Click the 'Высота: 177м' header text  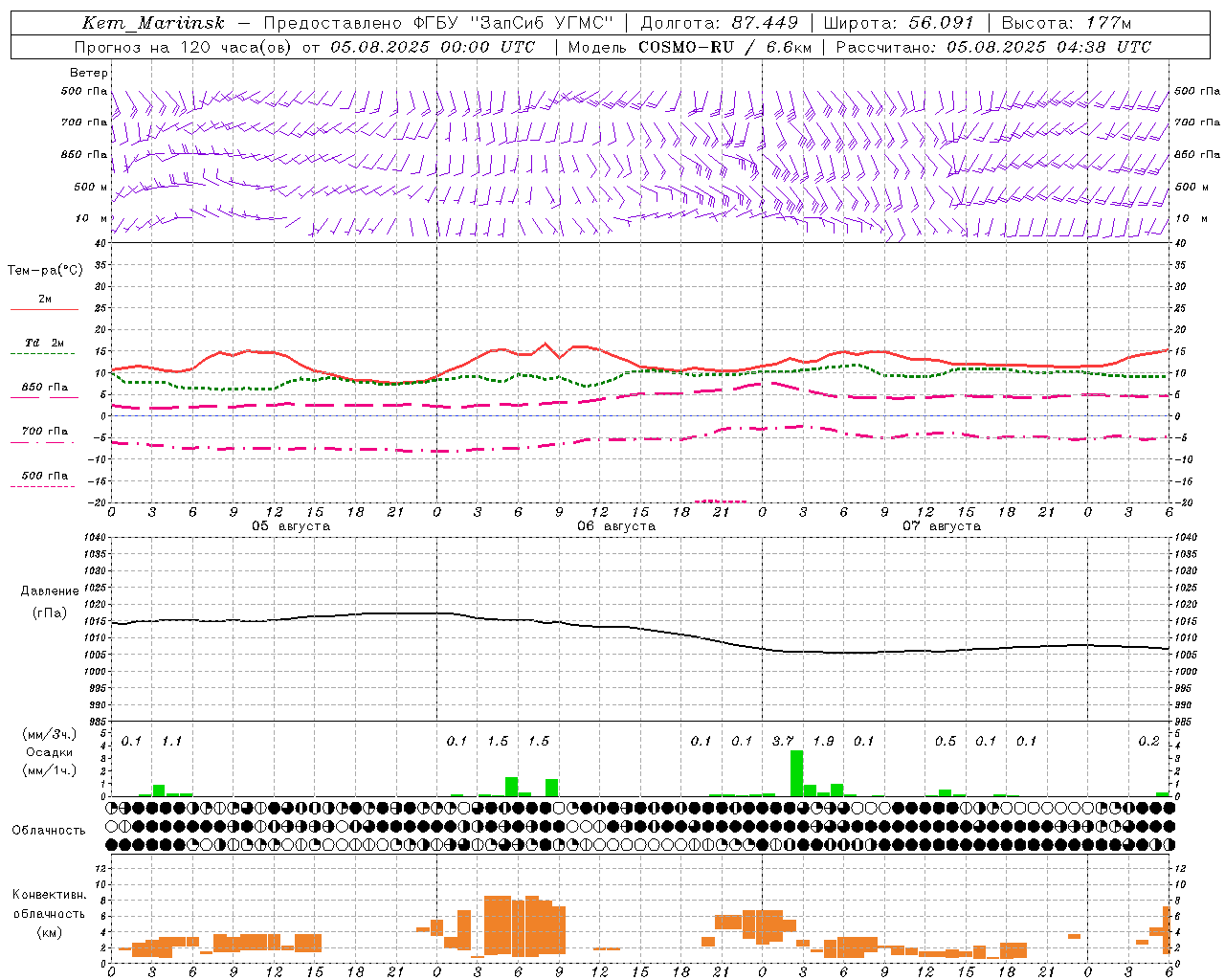point(1067,23)
